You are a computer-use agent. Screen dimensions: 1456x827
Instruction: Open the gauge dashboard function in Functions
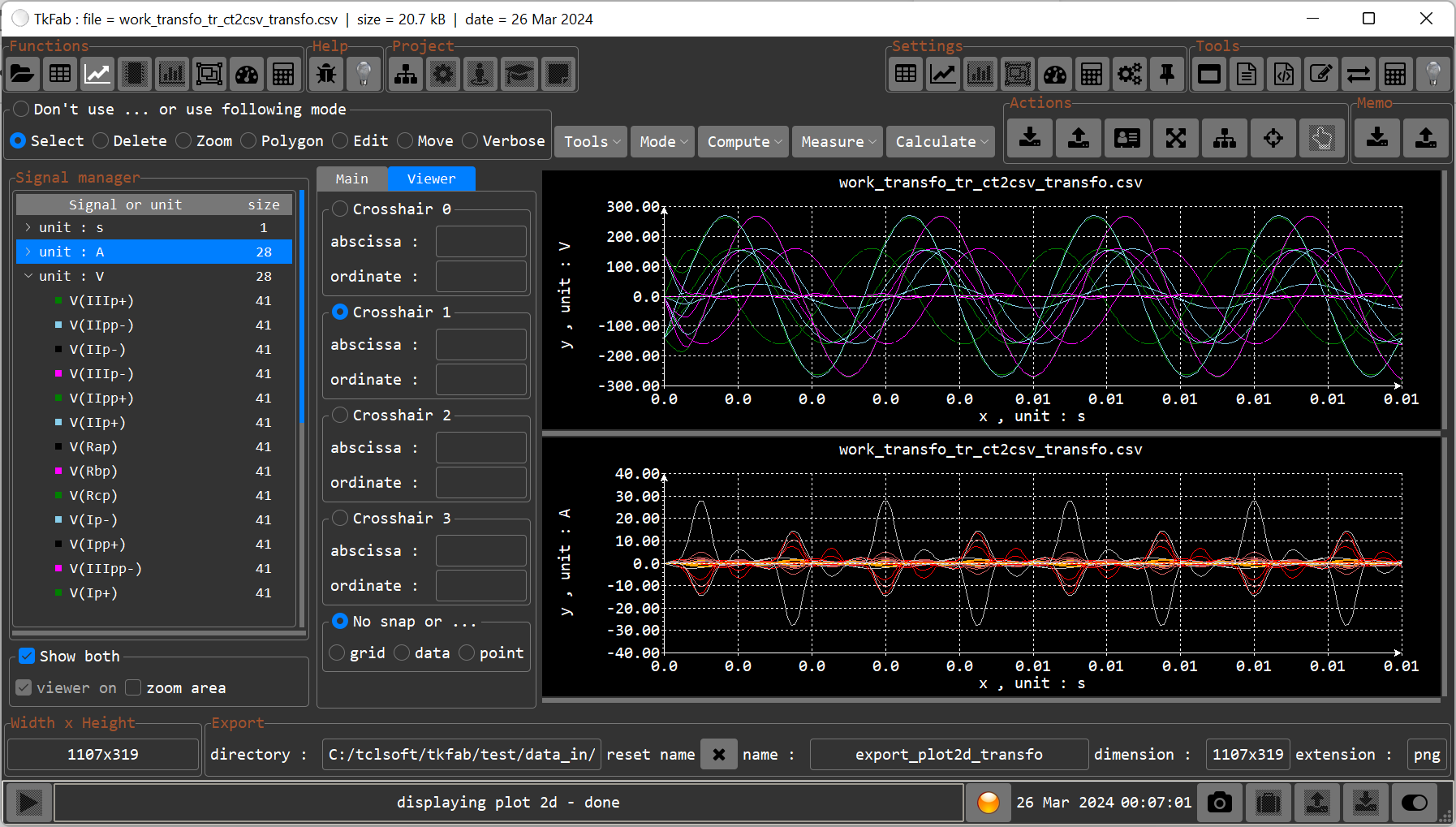(247, 74)
